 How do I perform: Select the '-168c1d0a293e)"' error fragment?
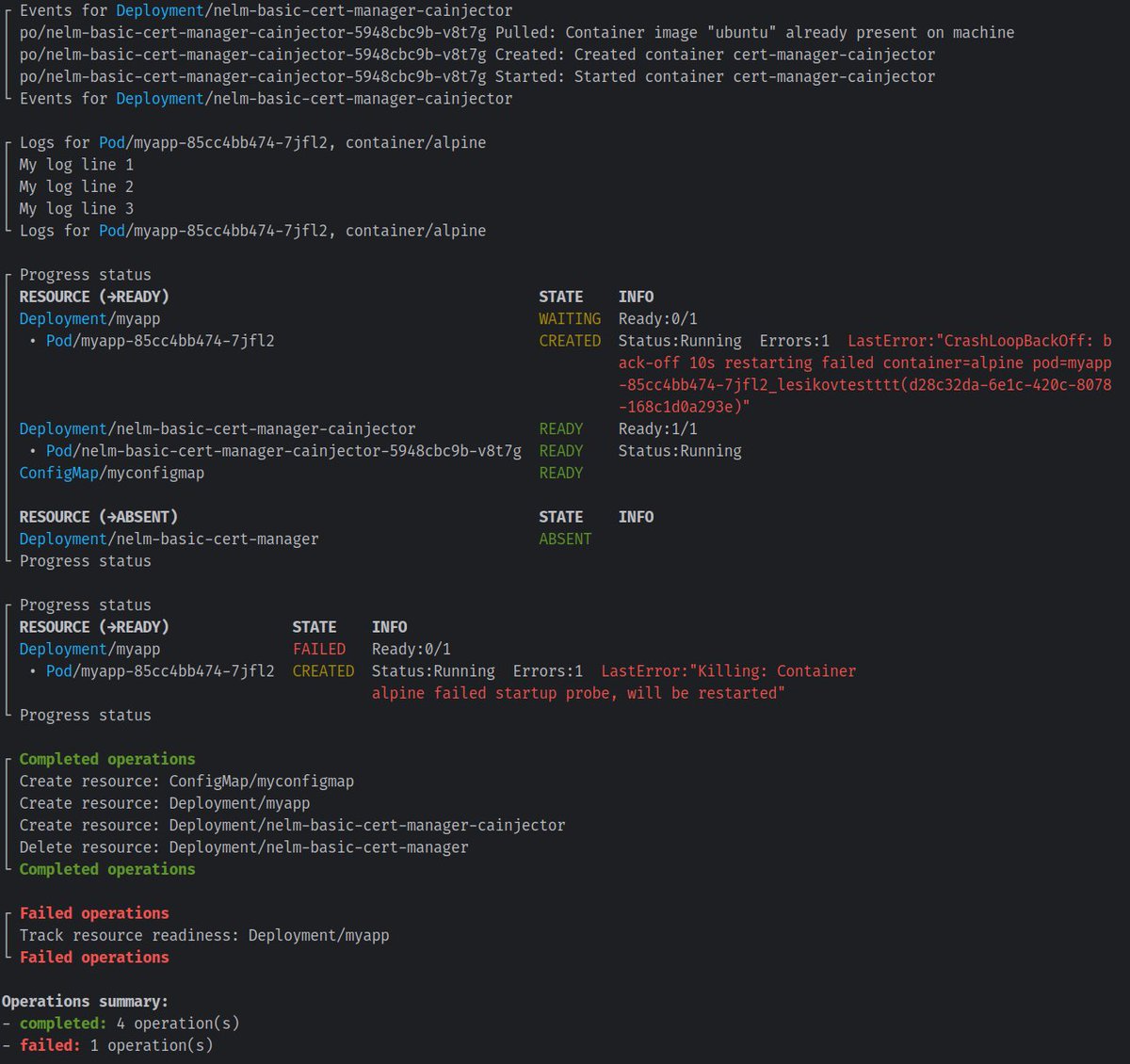685,407
